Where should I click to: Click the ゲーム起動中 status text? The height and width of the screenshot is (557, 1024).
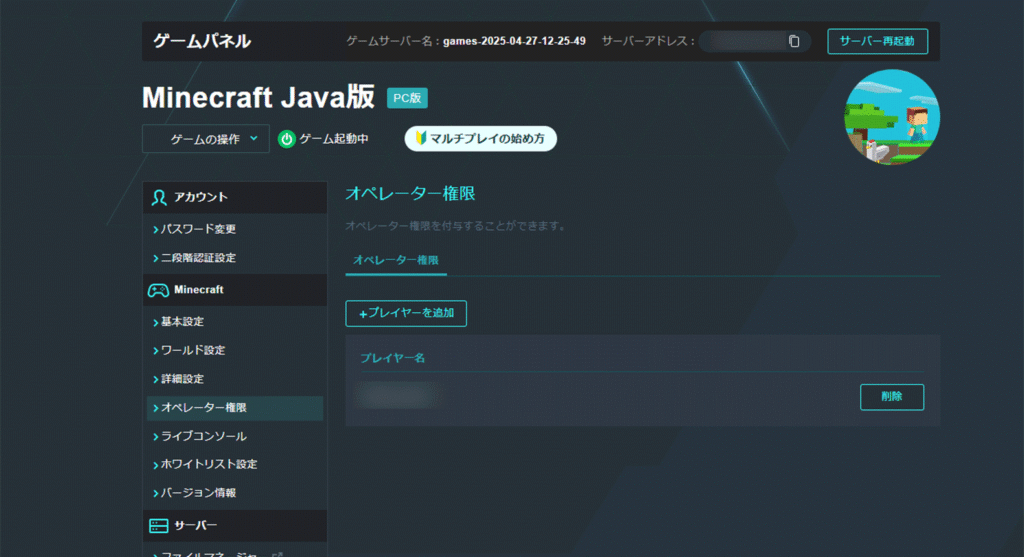(334, 139)
